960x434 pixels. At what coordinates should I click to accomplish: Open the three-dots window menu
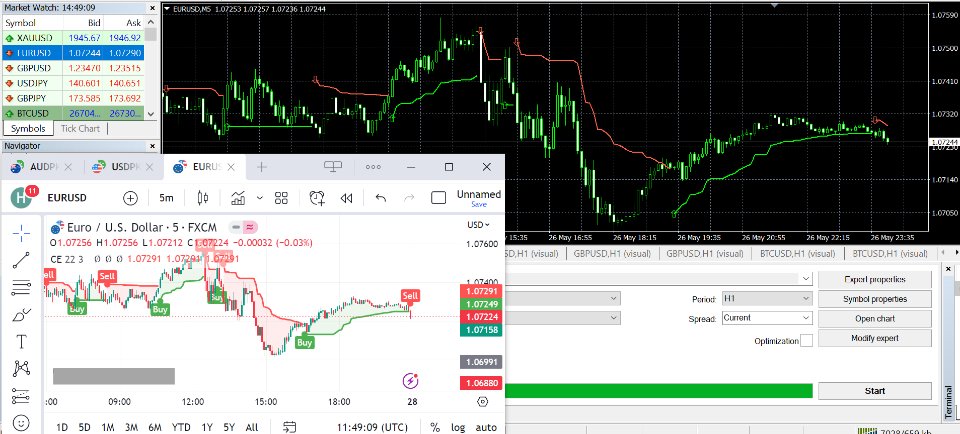click(x=373, y=166)
